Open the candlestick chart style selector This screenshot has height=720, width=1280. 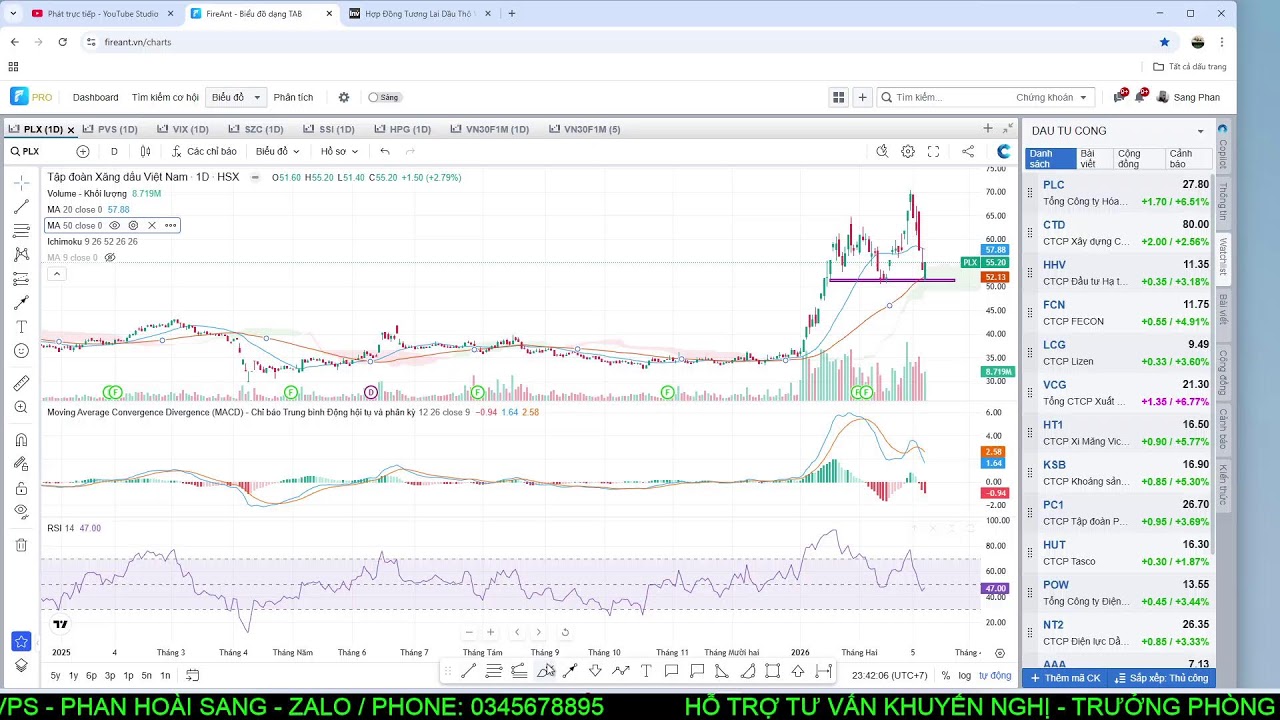[146, 151]
